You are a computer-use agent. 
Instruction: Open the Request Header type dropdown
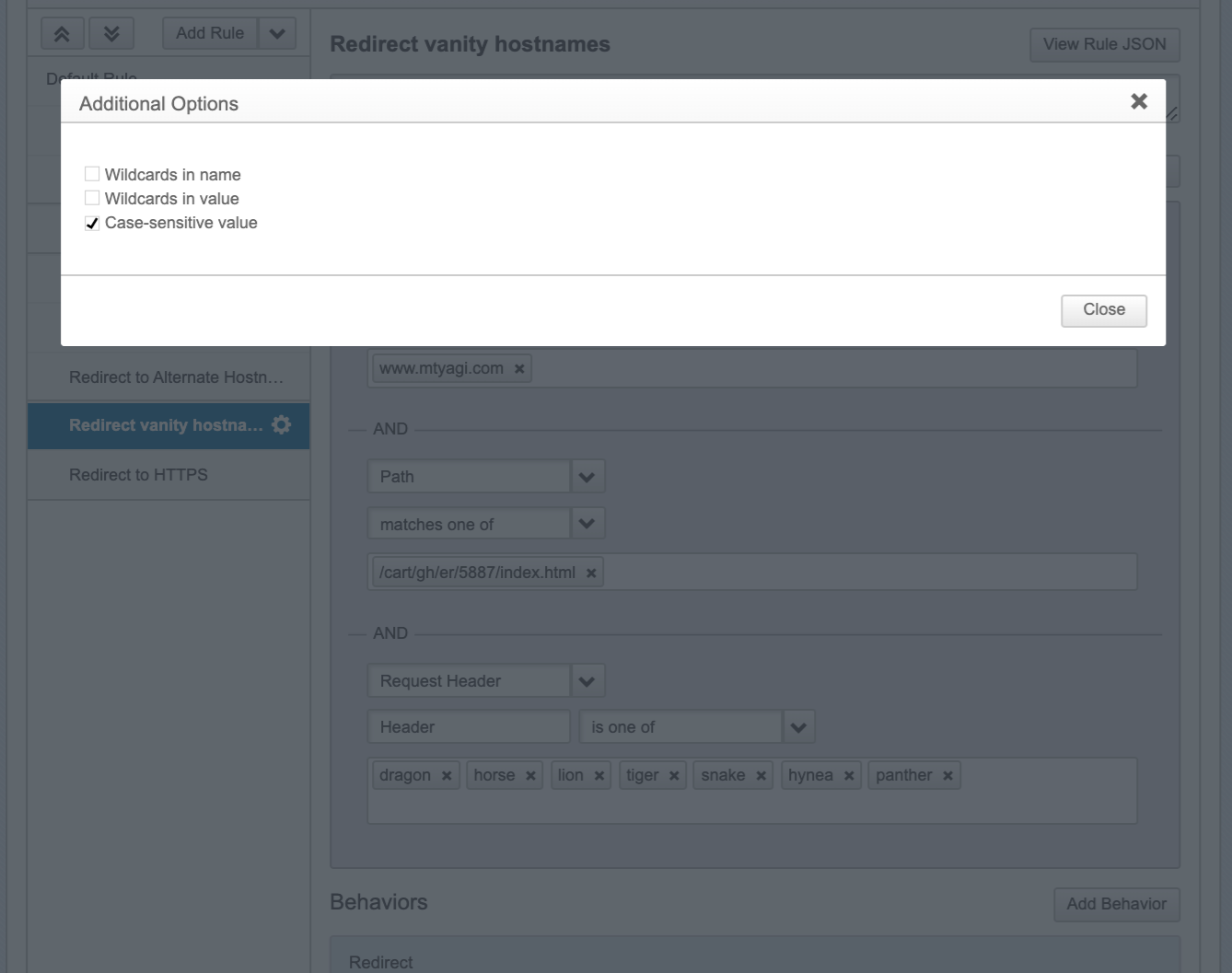(x=587, y=681)
